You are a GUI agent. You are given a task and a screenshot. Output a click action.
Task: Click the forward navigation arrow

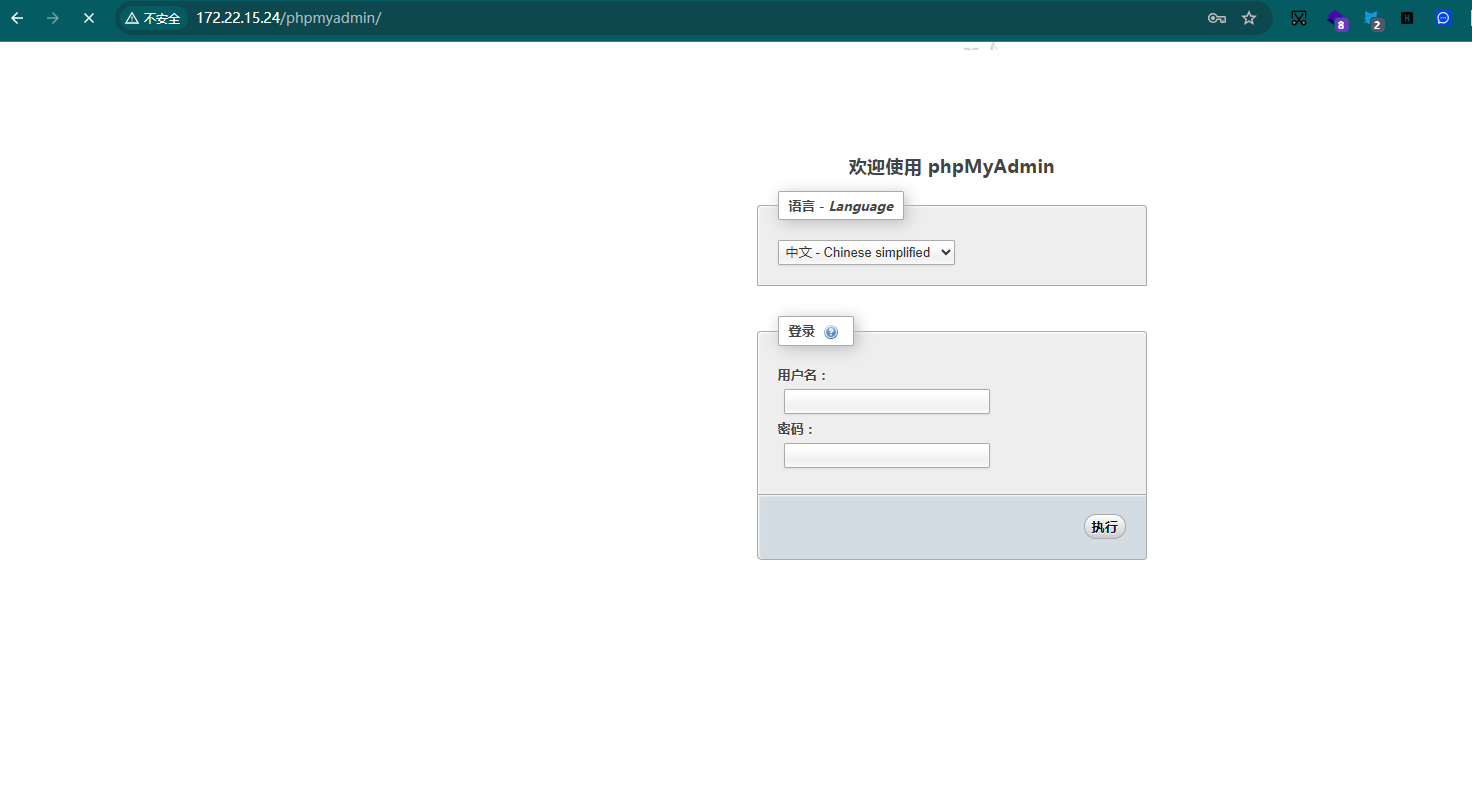pos(53,18)
